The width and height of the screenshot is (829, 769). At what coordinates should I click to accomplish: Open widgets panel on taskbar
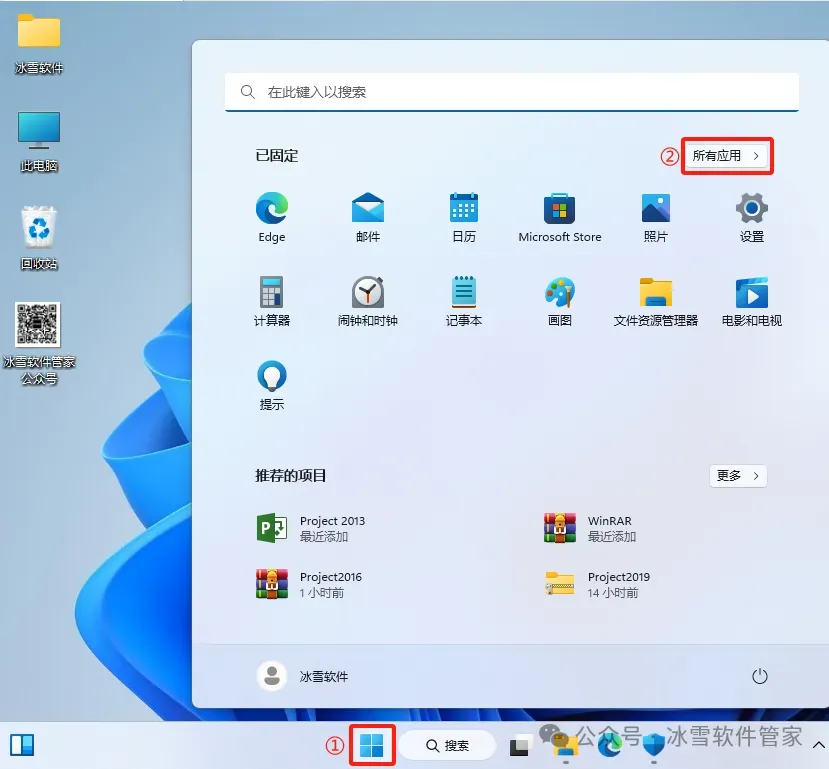[x=22, y=745]
